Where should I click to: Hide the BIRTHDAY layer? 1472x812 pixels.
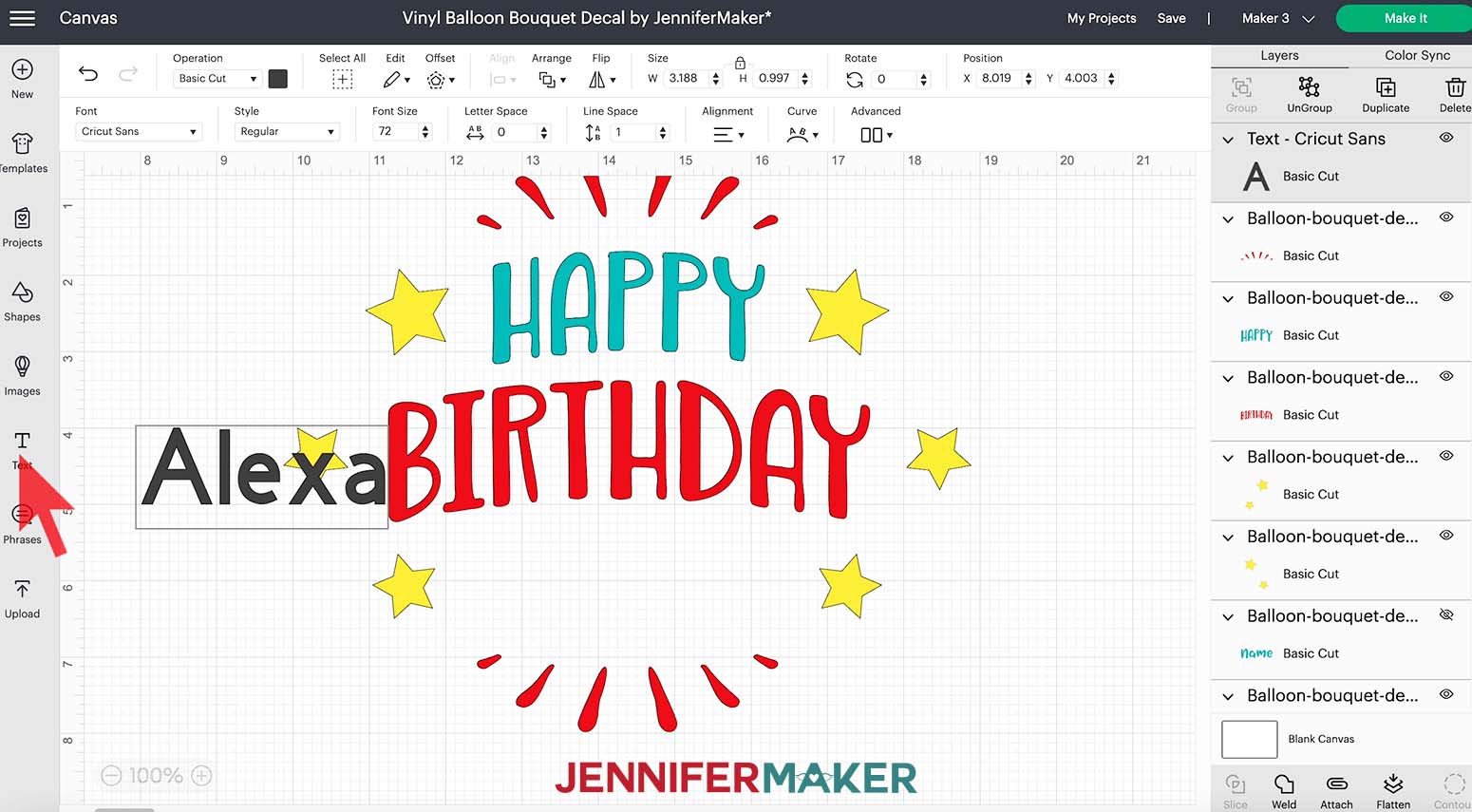[1446, 376]
